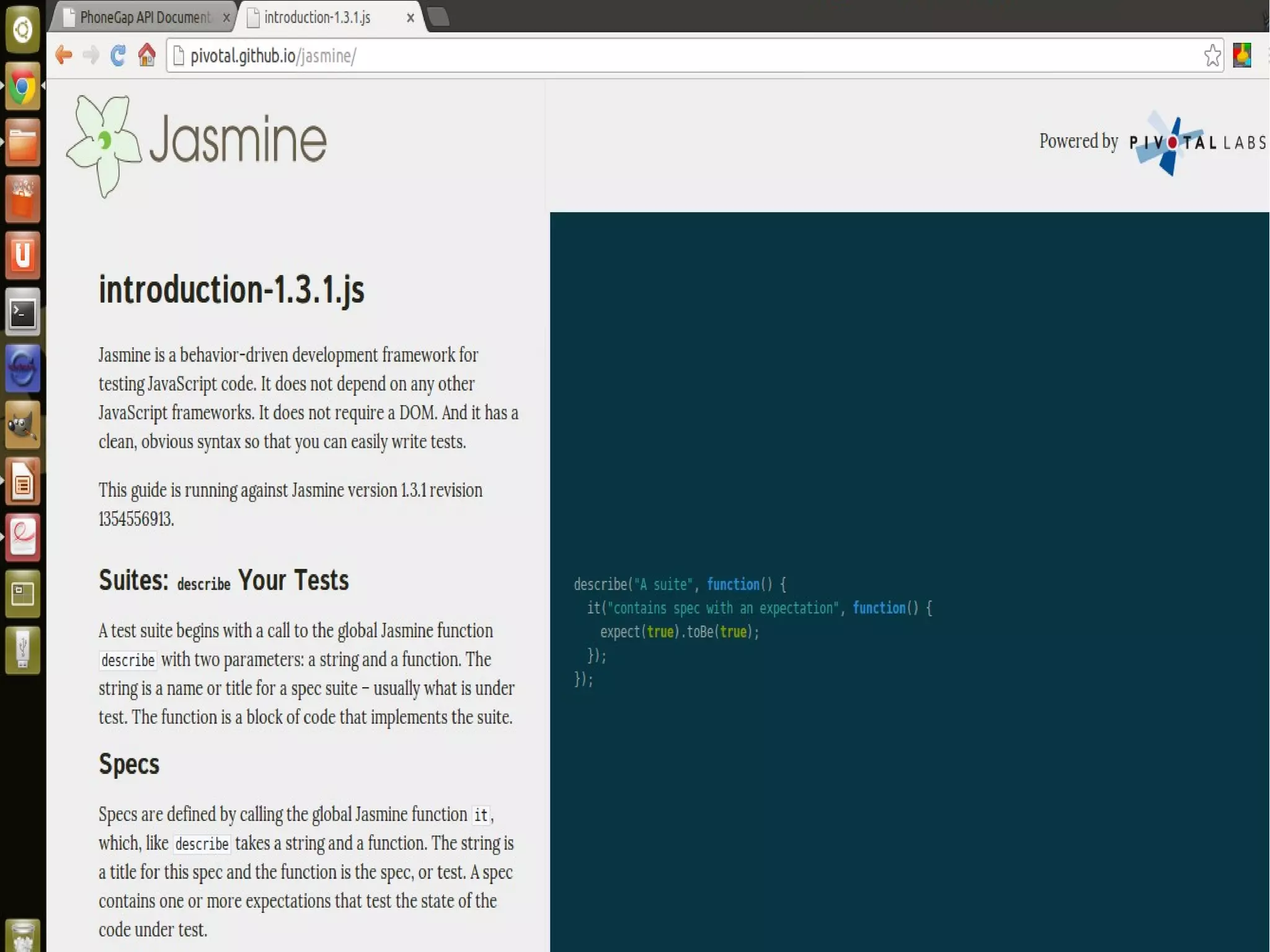Open the Files manager in the launcher

(23, 143)
